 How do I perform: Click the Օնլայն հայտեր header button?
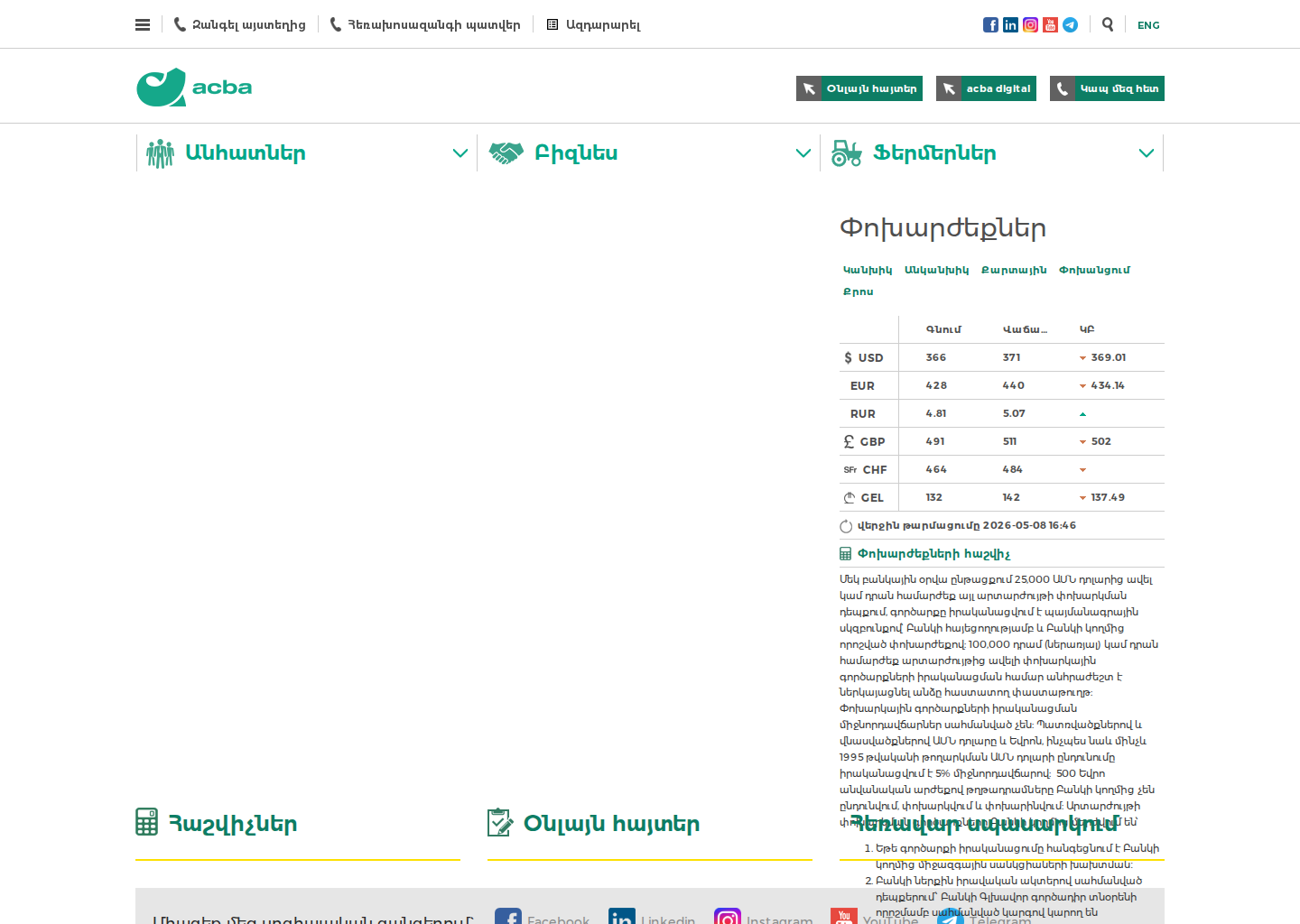[859, 88]
